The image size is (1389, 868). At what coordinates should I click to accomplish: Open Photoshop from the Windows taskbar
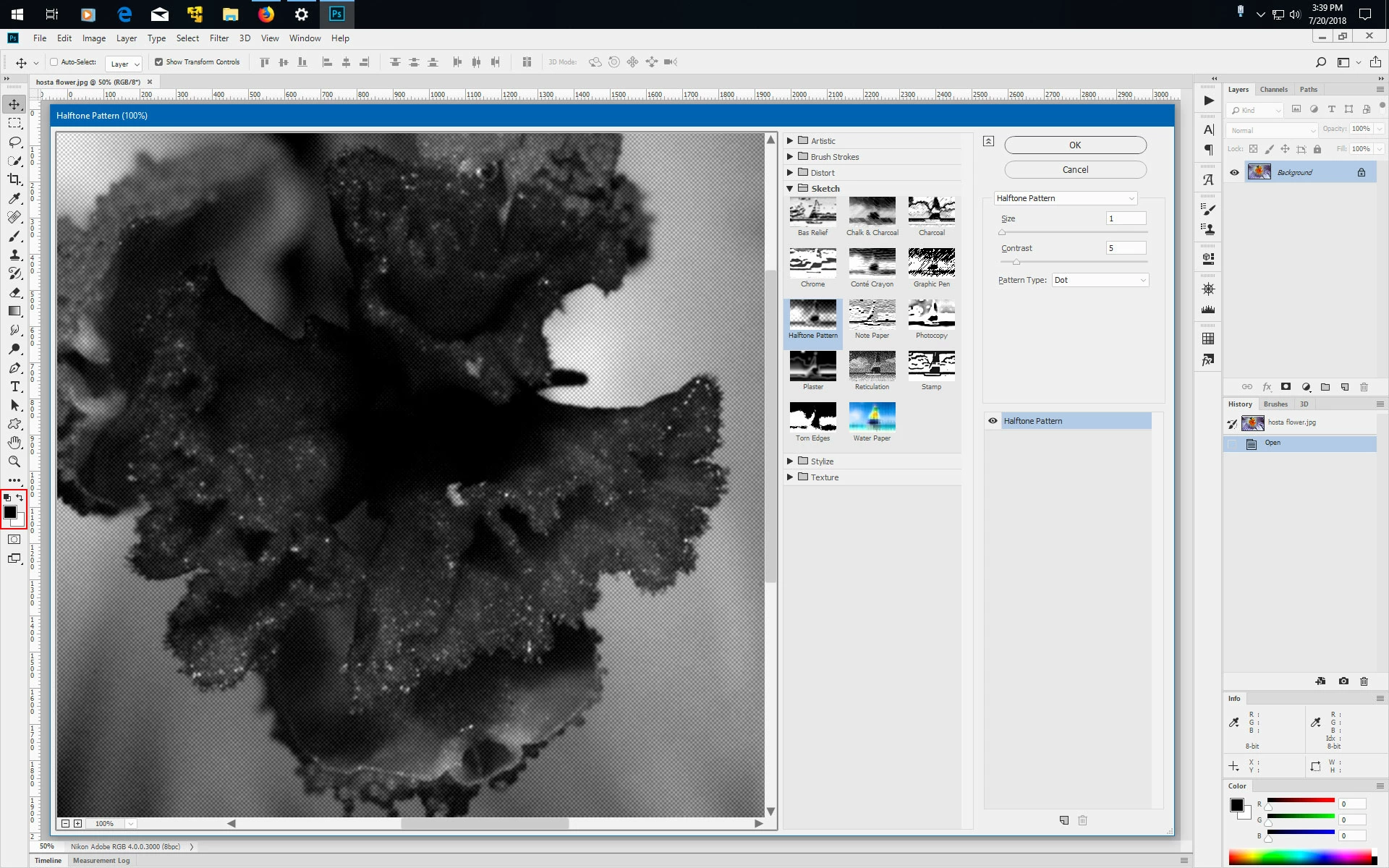(x=336, y=14)
